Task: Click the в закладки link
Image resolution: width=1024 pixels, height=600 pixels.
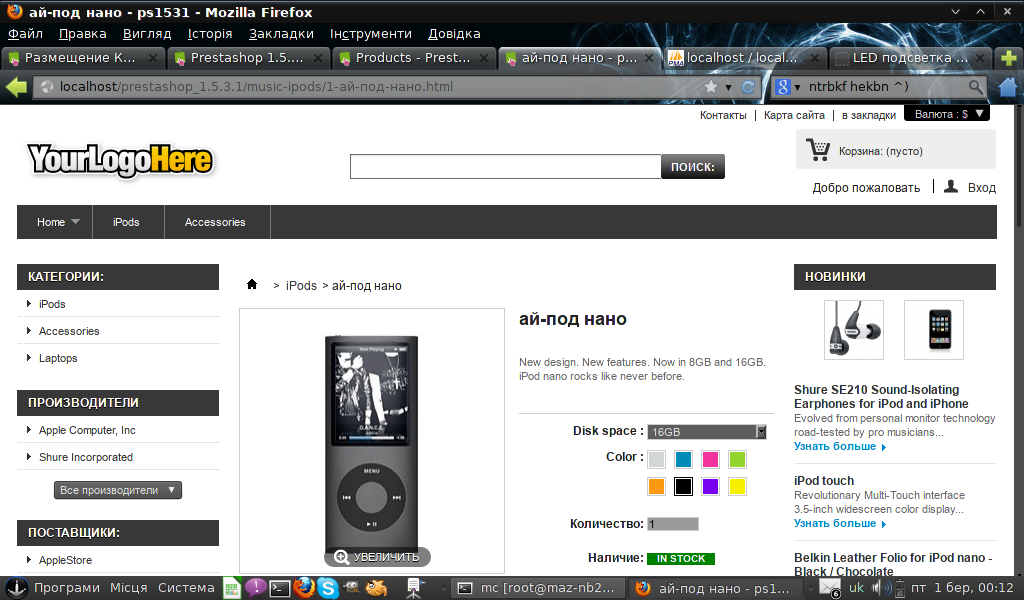Action: (x=869, y=115)
